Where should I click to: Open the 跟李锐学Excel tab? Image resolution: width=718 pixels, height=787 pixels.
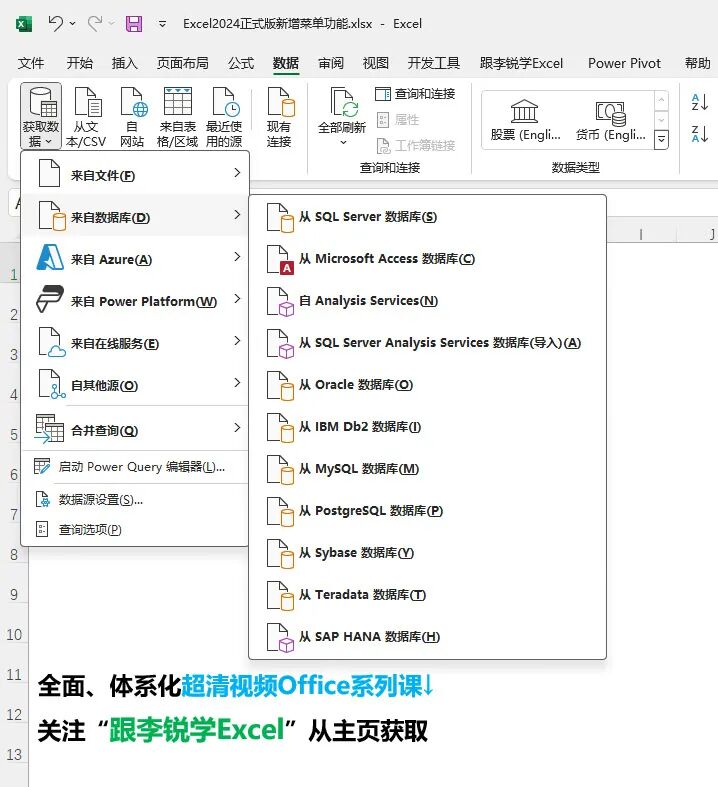521,63
